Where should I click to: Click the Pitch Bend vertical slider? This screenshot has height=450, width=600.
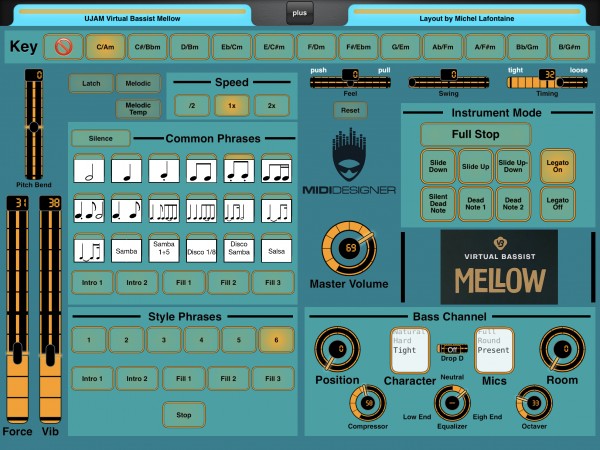pyautogui.click(x=34, y=125)
